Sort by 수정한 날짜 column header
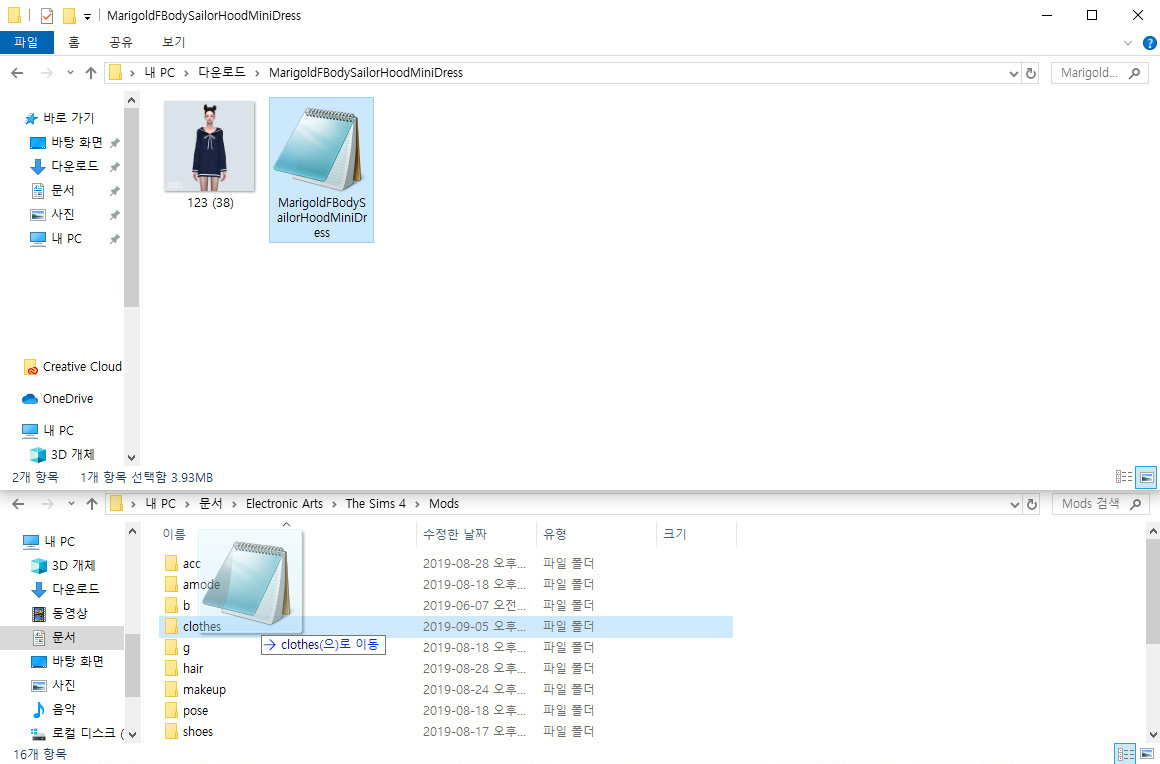The image size is (1160, 764). (x=476, y=534)
